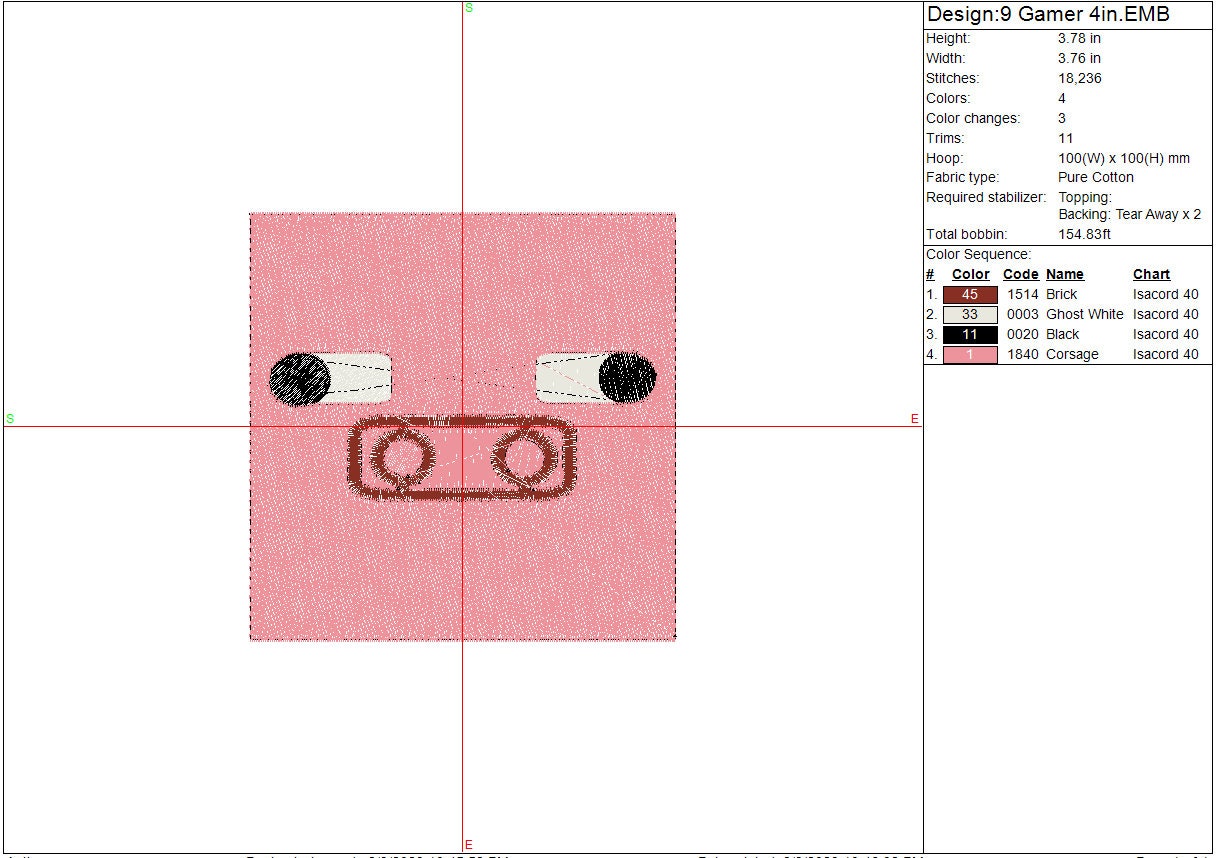Select the green S marker on left edge
The image size is (1216, 858).
coord(10,419)
